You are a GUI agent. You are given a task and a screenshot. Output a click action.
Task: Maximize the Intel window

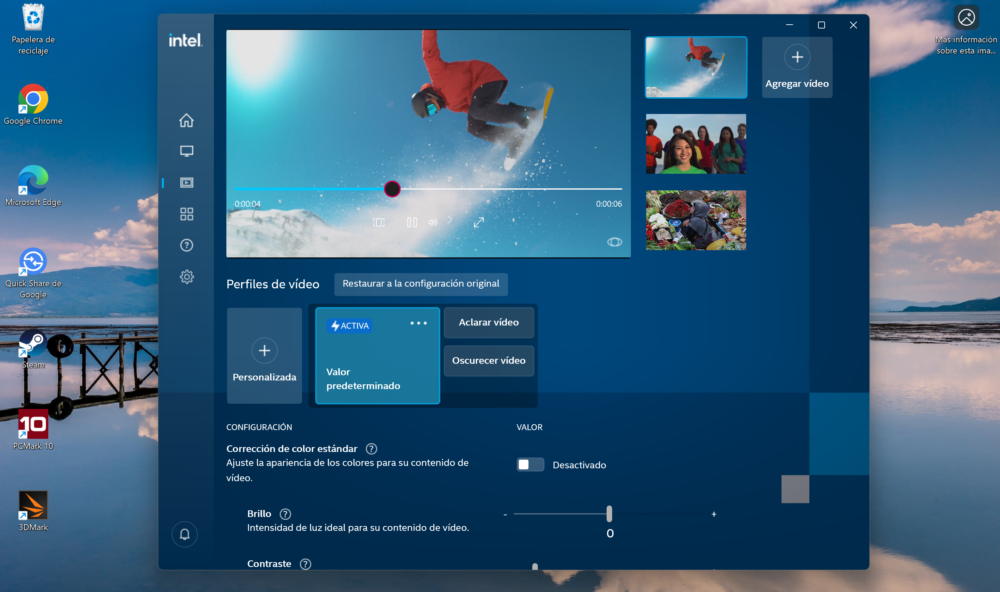pyautogui.click(x=821, y=25)
